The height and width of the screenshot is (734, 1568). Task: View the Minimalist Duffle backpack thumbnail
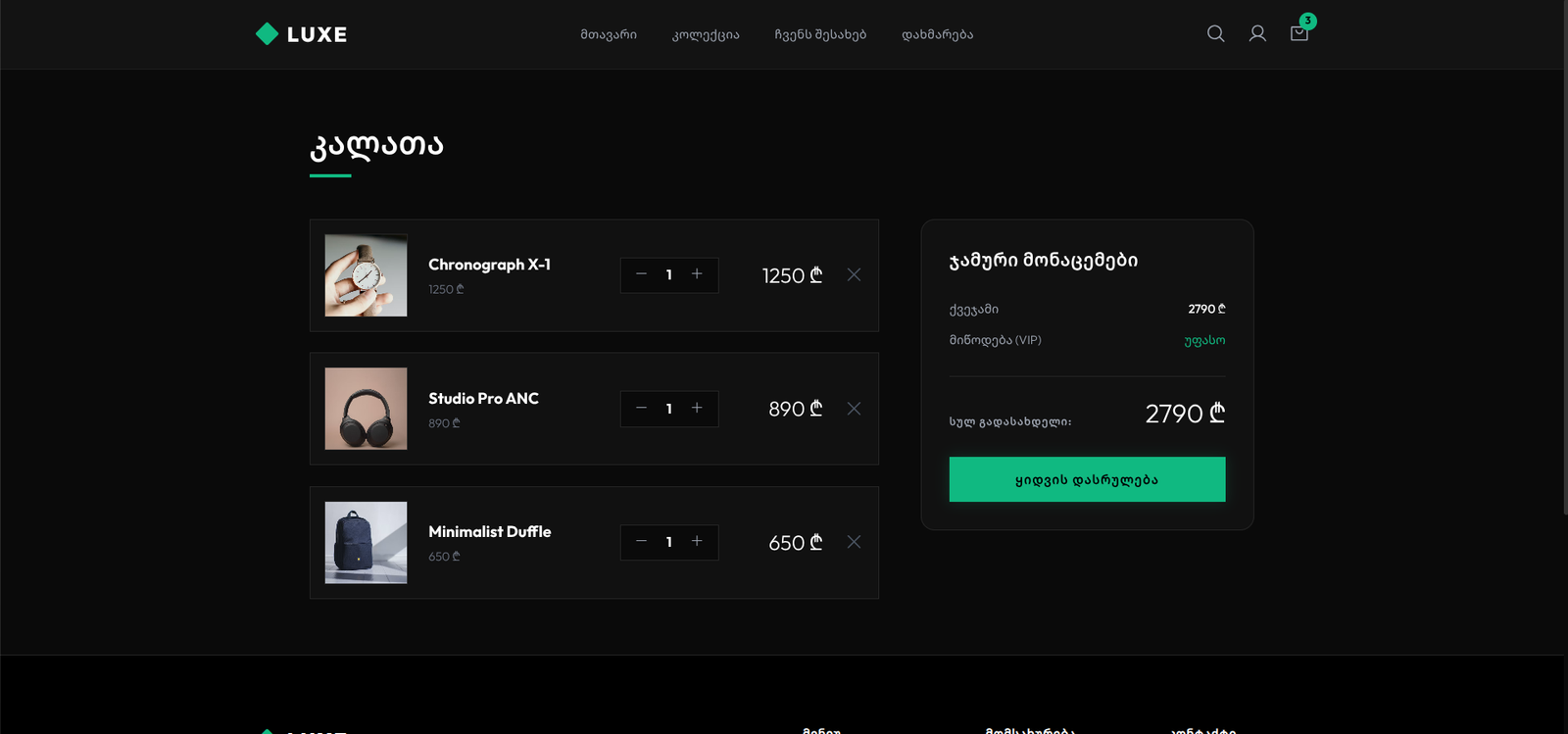click(366, 543)
